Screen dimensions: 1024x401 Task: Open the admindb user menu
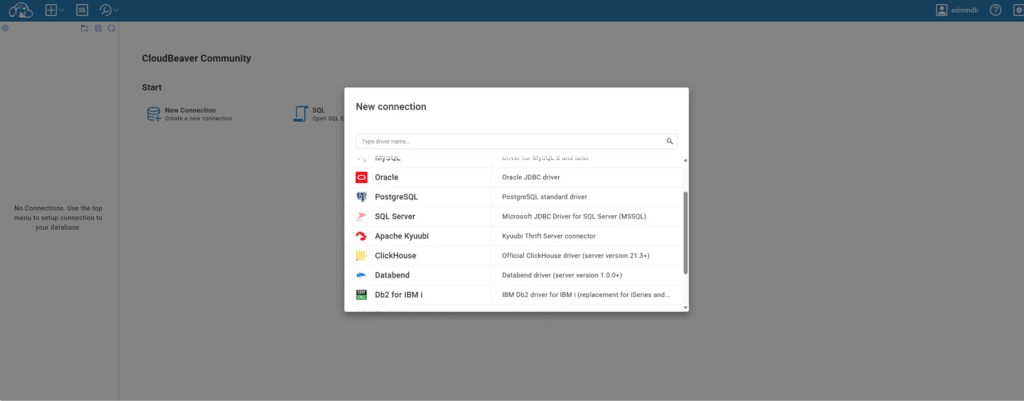click(x=957, y=10)
